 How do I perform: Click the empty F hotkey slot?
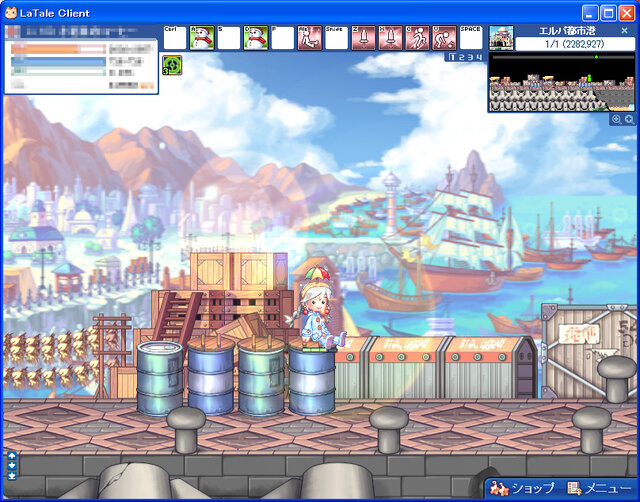pyautogui.click(x=282, y=38)
